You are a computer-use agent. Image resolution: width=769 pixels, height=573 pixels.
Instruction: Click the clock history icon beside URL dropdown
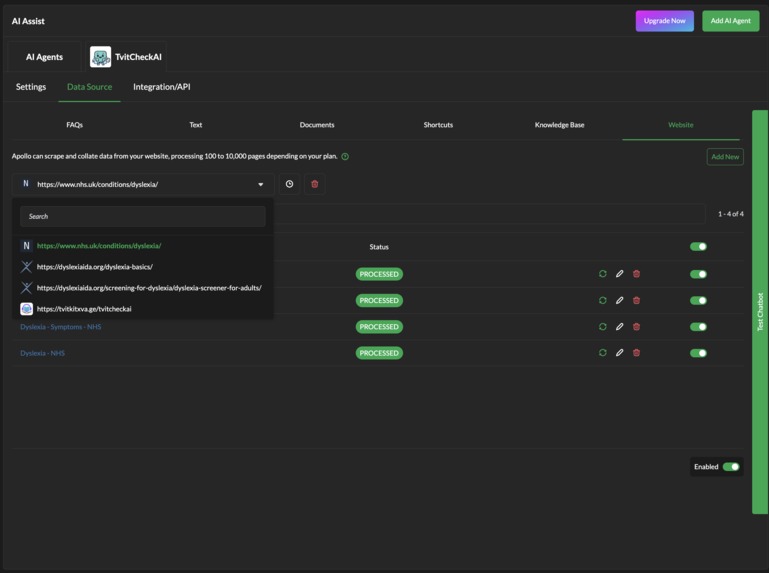(x=289, y=184)
